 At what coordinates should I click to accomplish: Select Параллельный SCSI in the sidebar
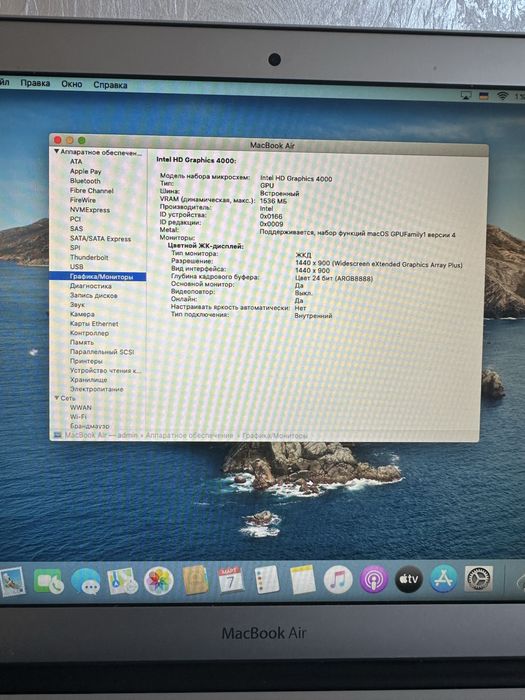(x=102, y=351)
